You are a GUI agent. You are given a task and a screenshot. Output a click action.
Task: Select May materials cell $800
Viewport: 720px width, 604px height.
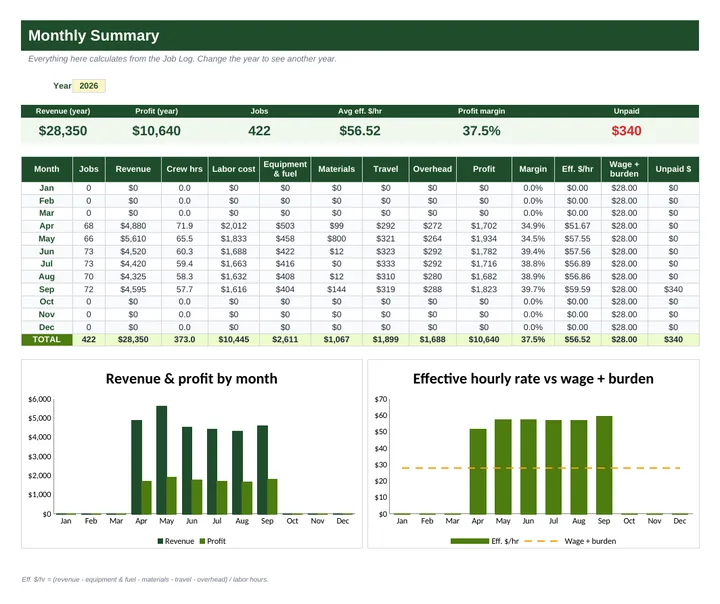[337, 239]
